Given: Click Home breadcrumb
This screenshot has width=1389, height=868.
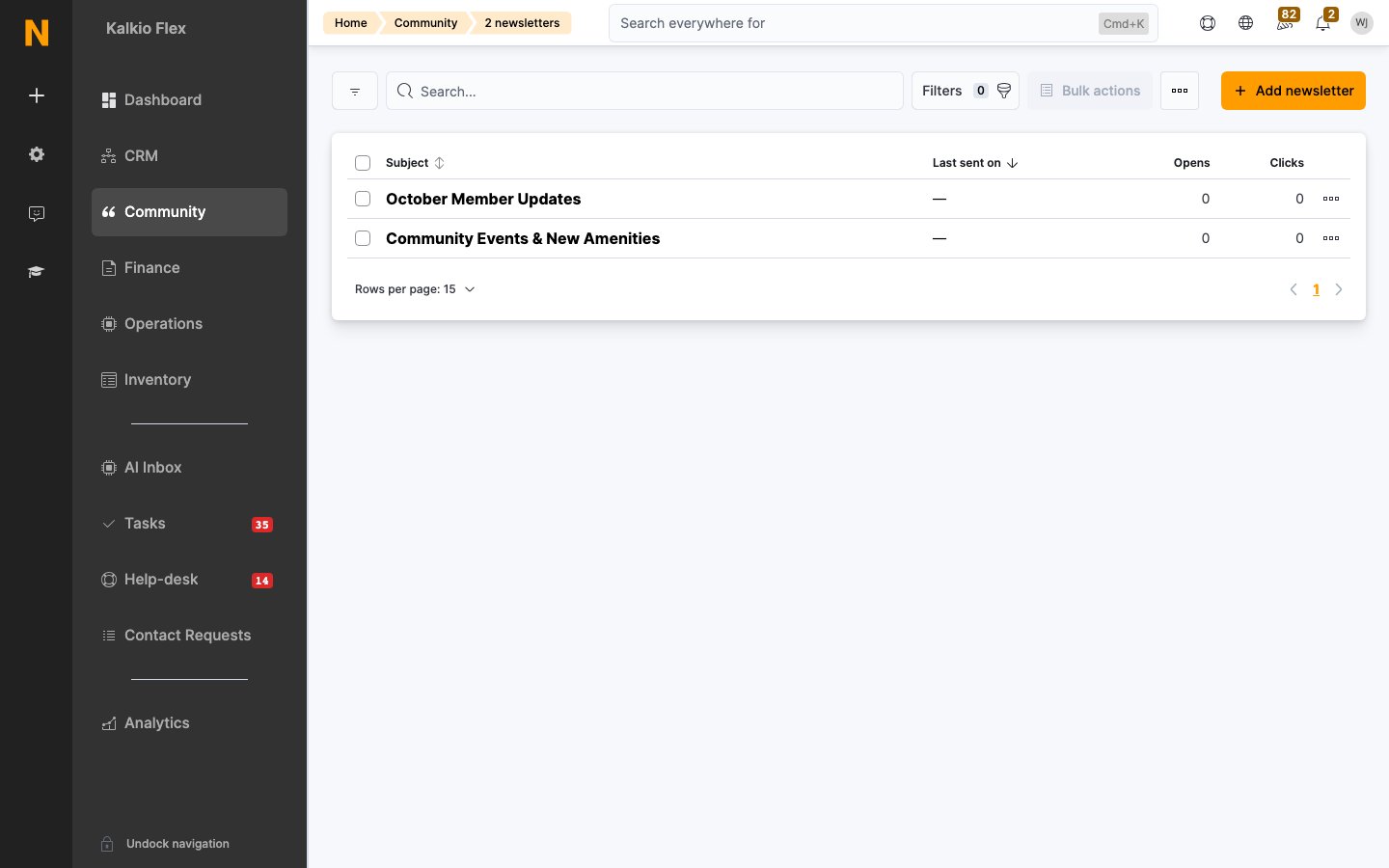Looking at the screenshot, I should (351, 23).
